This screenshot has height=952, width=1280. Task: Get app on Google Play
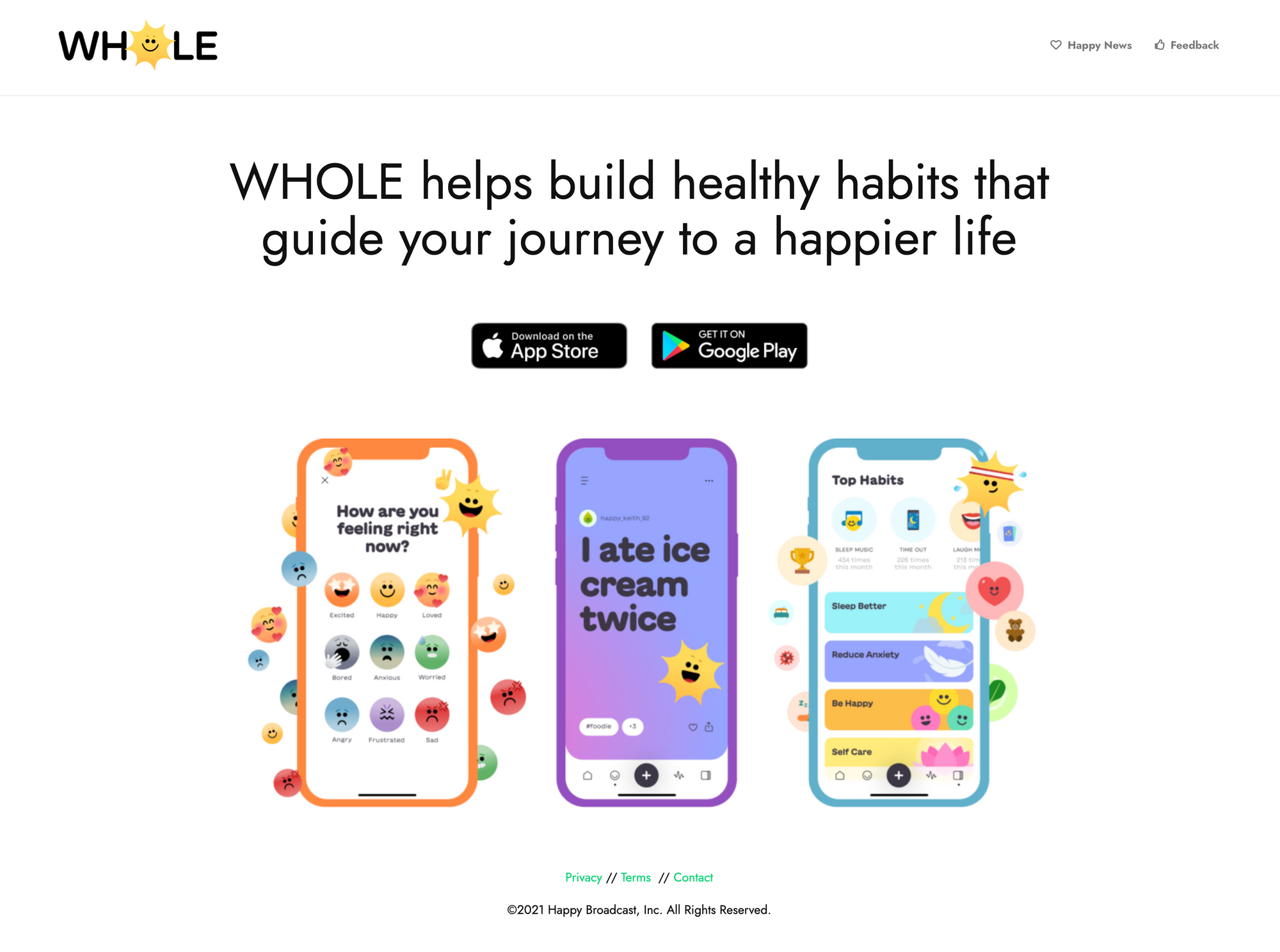point(727,350)
